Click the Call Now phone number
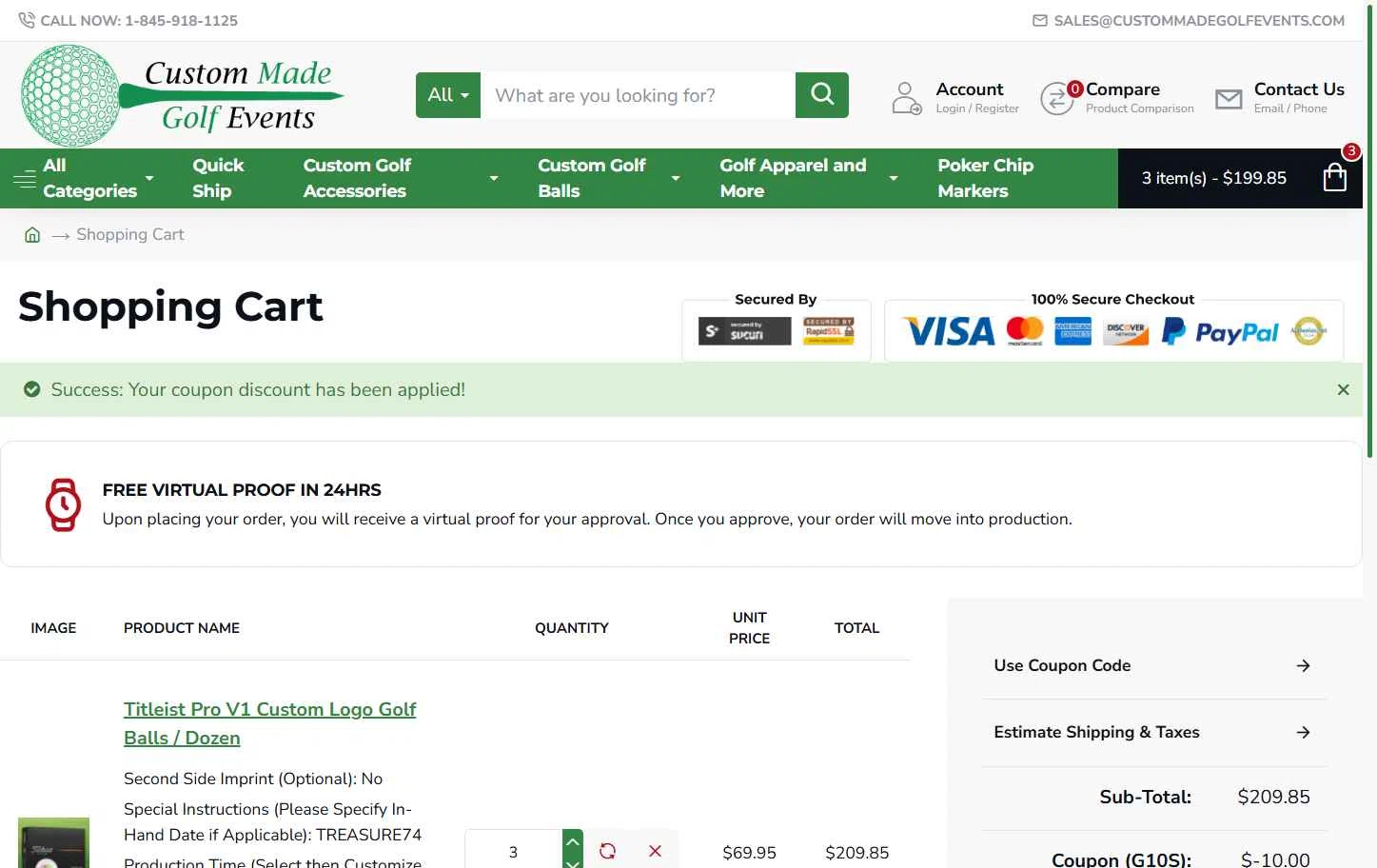 click(139, 21)
